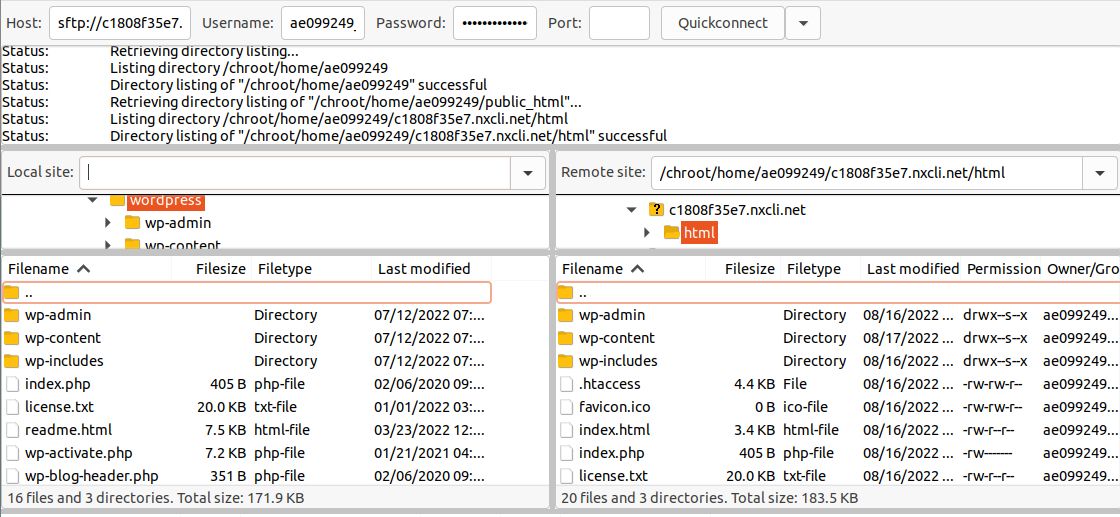Select the html folder in remote tree
This screenshot has width=1120, height=517.
699,232
